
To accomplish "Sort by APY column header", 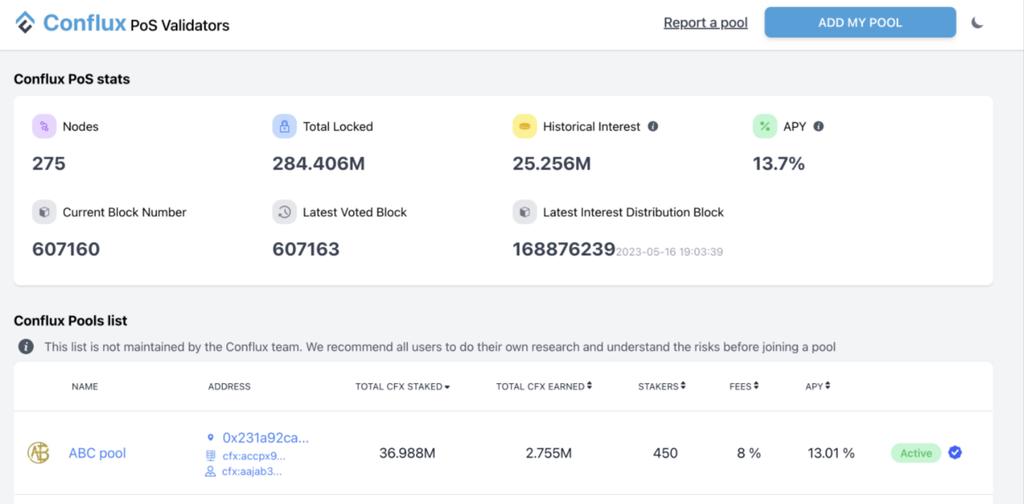I will [x=818, y=386].
